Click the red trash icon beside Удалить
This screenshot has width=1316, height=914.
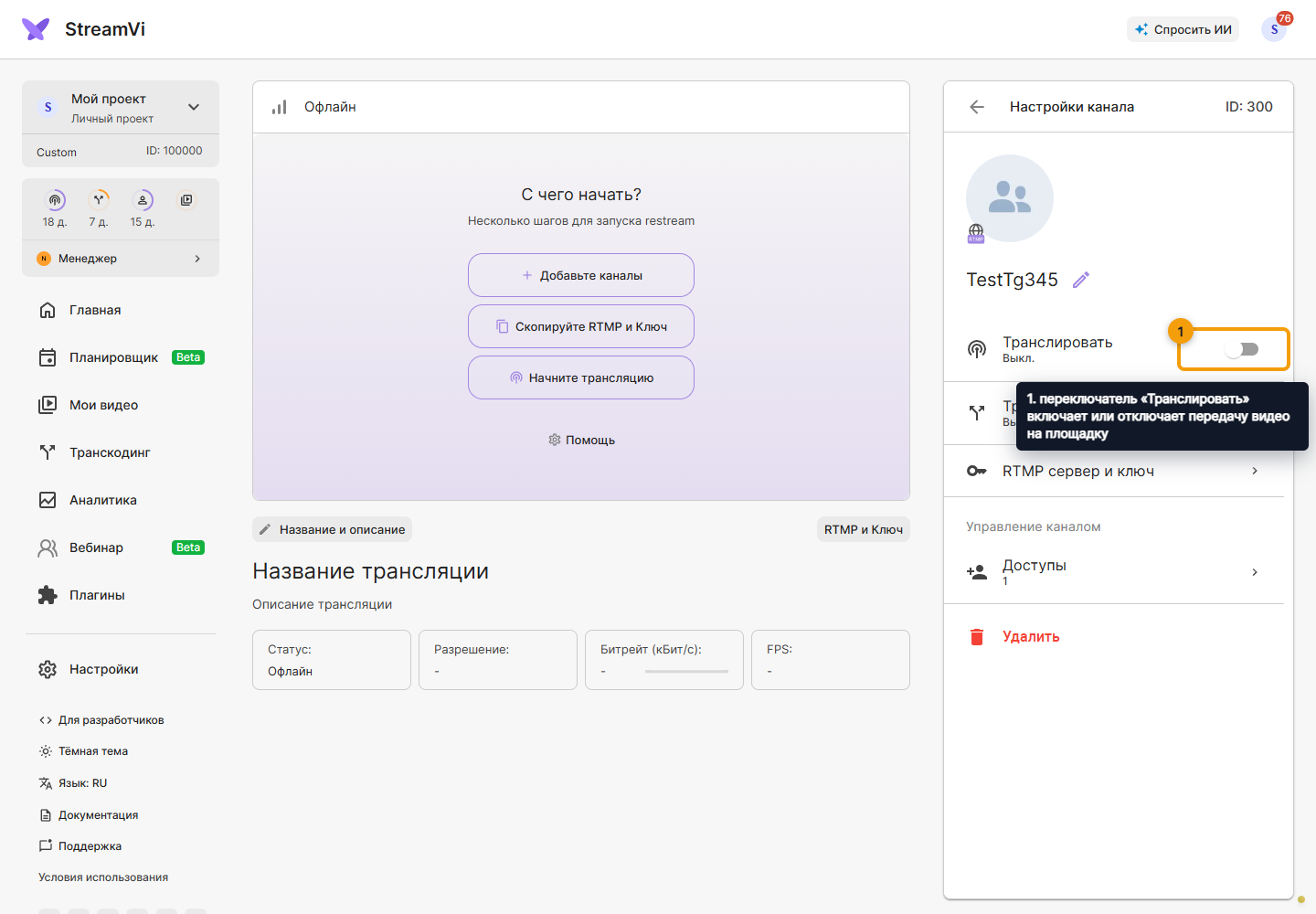coord(977,637)
